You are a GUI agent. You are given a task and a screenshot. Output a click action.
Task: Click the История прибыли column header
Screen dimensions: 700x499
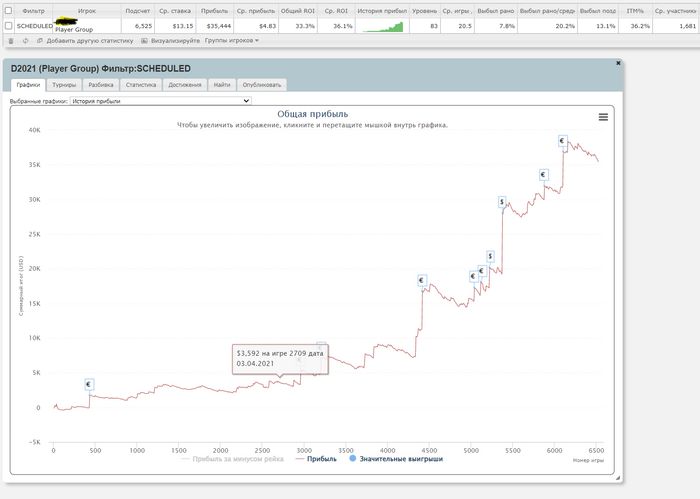point(382,11)
